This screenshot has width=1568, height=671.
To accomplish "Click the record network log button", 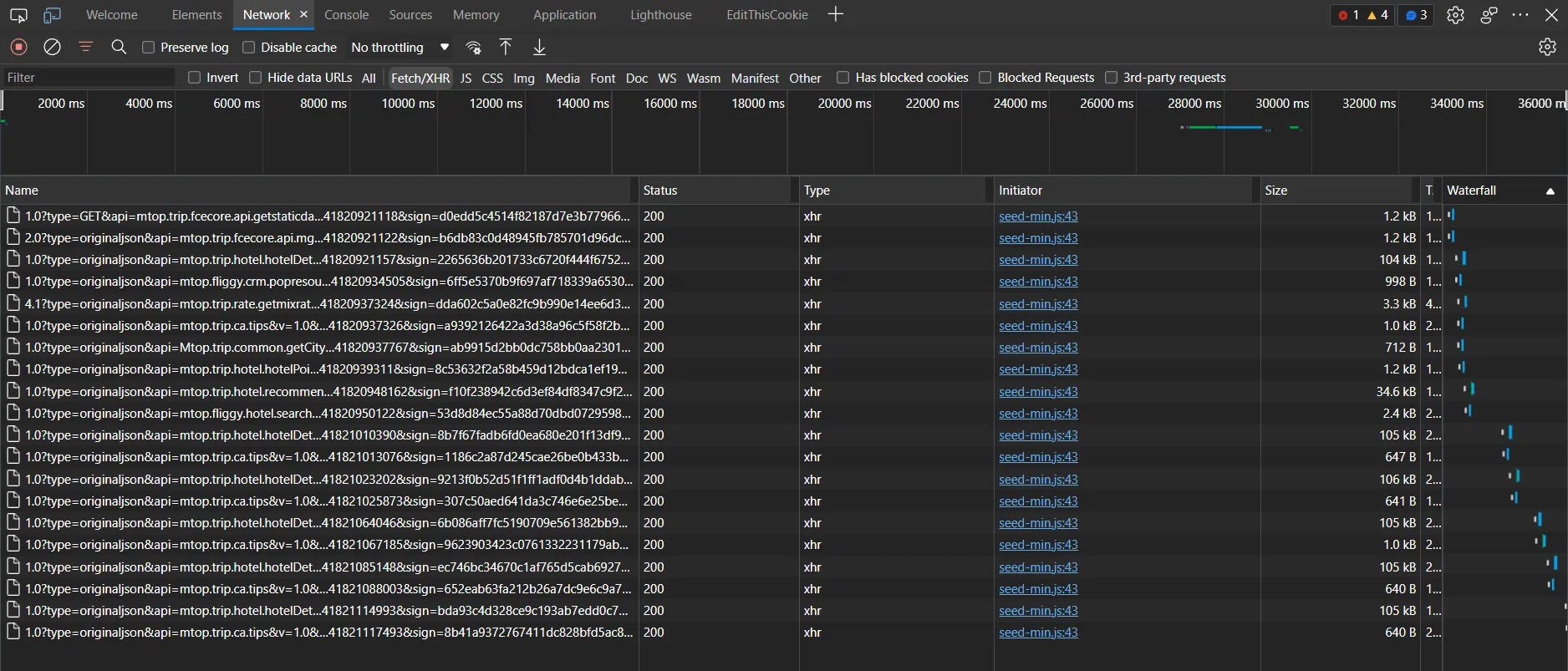I will [18, 48].
